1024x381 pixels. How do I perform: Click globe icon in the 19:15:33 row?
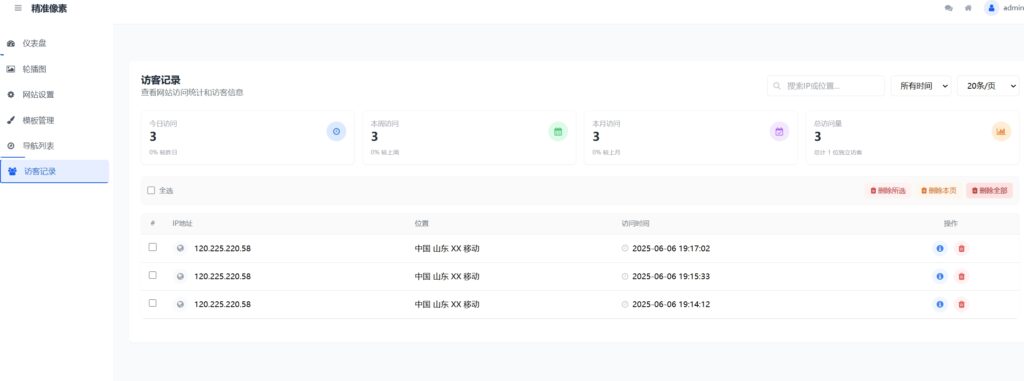point(180,276)
